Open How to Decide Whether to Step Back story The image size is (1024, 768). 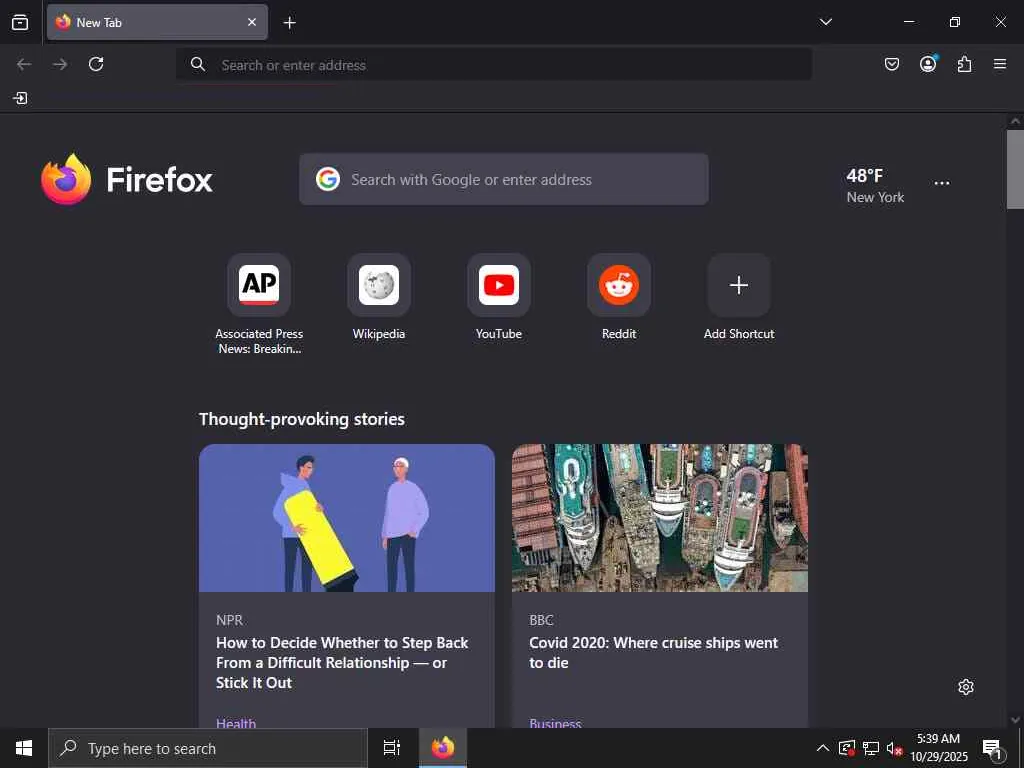click(342, 663)
